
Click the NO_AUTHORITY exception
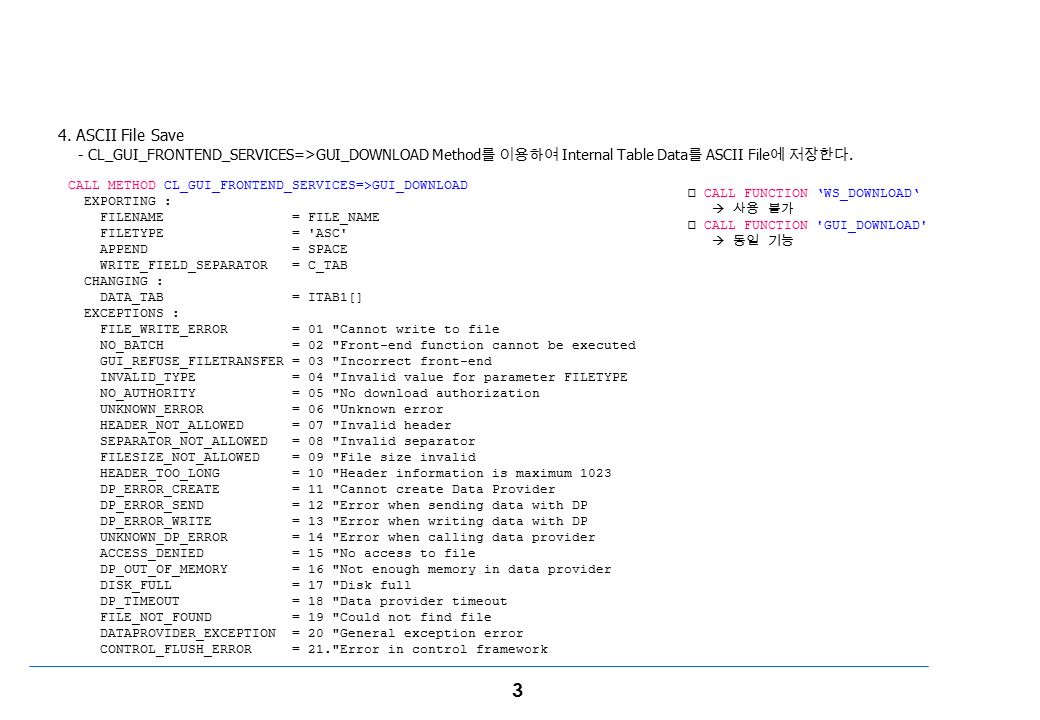(x=147, y=393)
